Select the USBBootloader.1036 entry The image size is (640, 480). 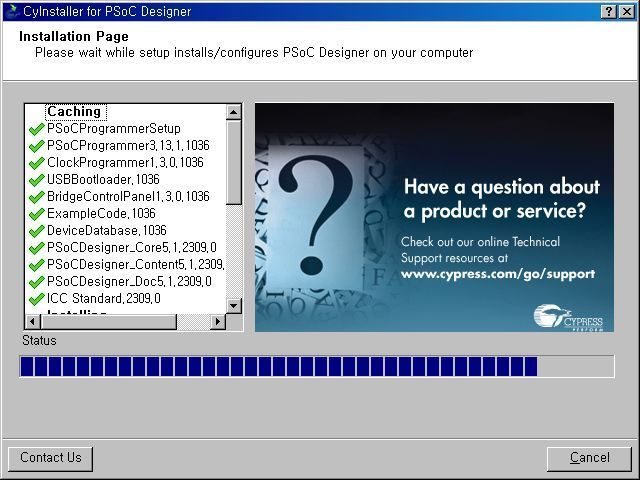(103, 180)
